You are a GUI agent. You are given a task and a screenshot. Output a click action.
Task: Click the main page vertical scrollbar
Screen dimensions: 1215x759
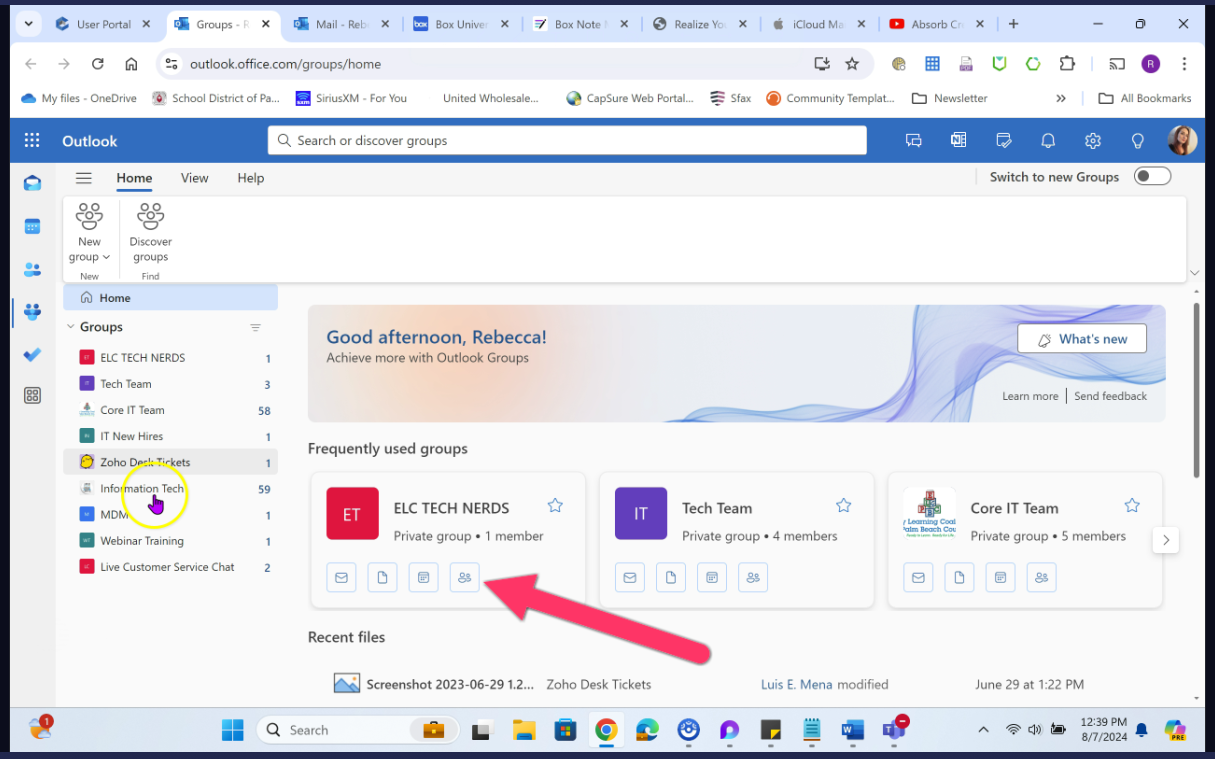(x=1197, y=390)
